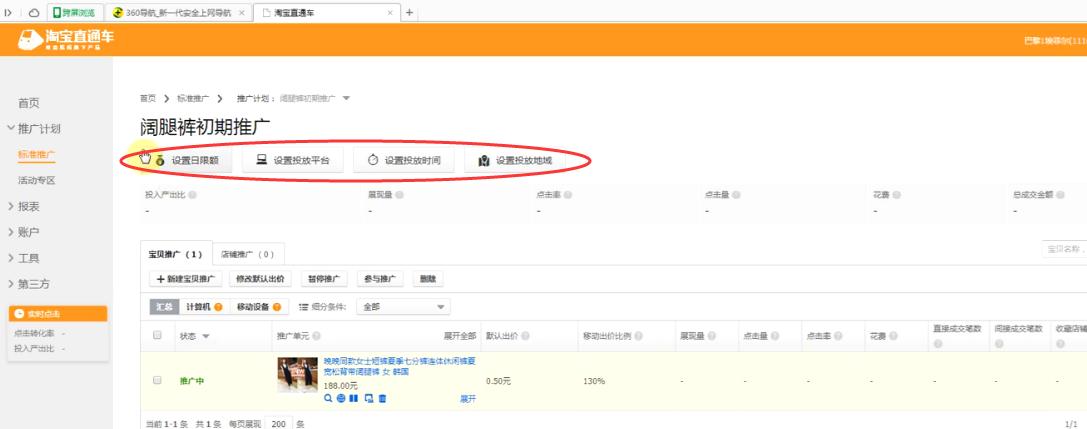Click the Taobao Zhitongche logo
The width and height of the screenshot is (1087, 429).
tap(66, 39)
